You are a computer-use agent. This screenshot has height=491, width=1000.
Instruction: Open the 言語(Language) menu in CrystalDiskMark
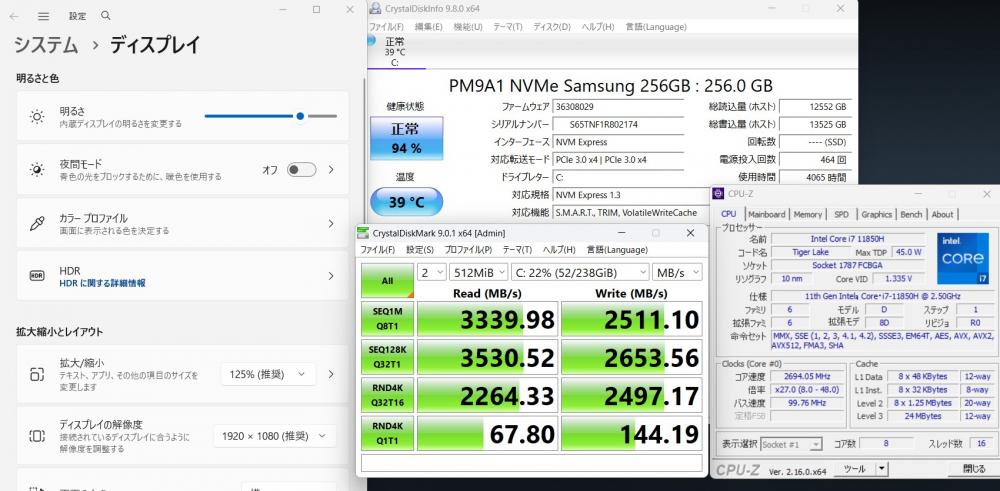617,249
